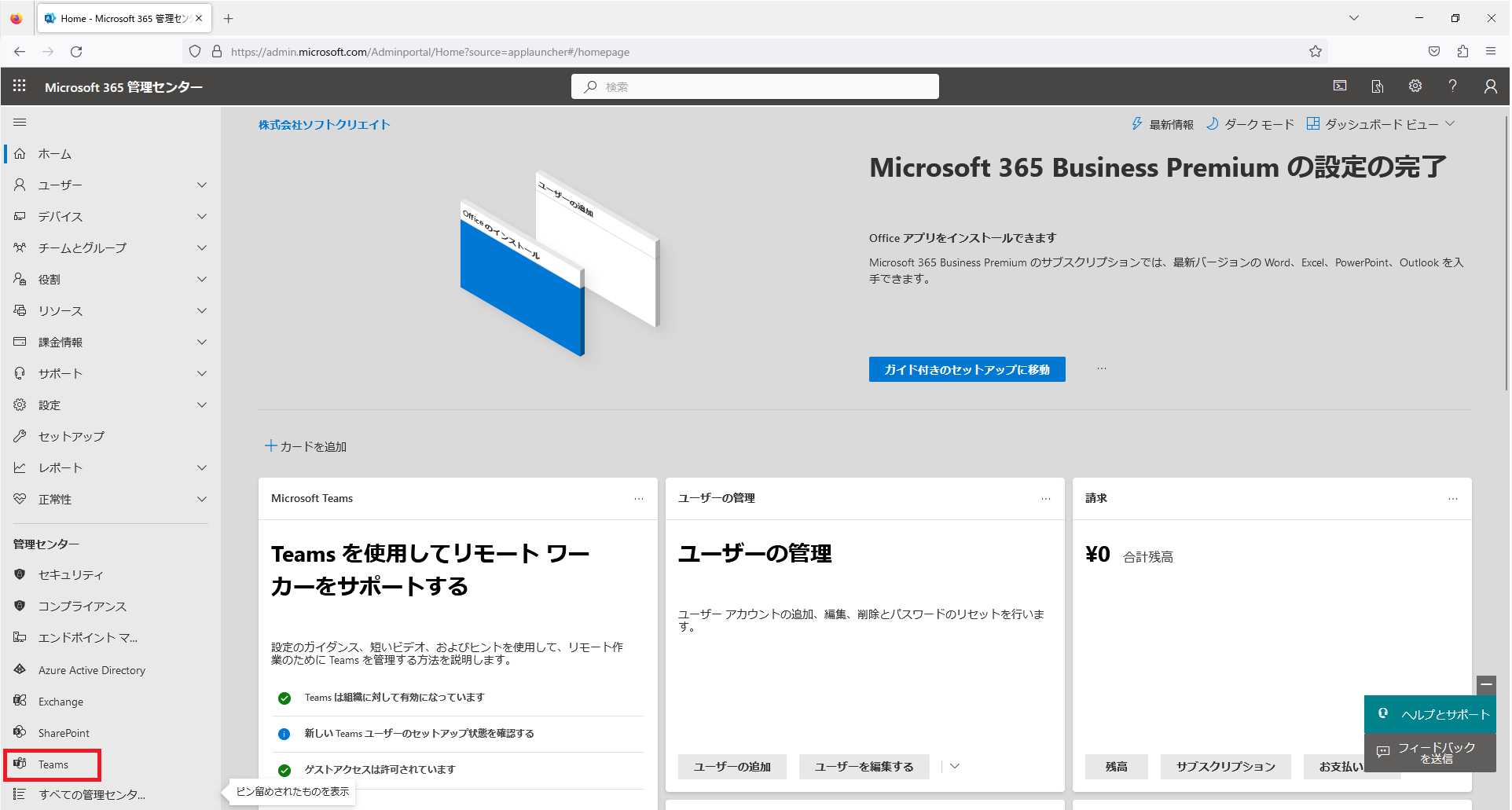The image size is (1512, 810).
Task: Click ユーザーを編集する button
Action: (864, 767)
